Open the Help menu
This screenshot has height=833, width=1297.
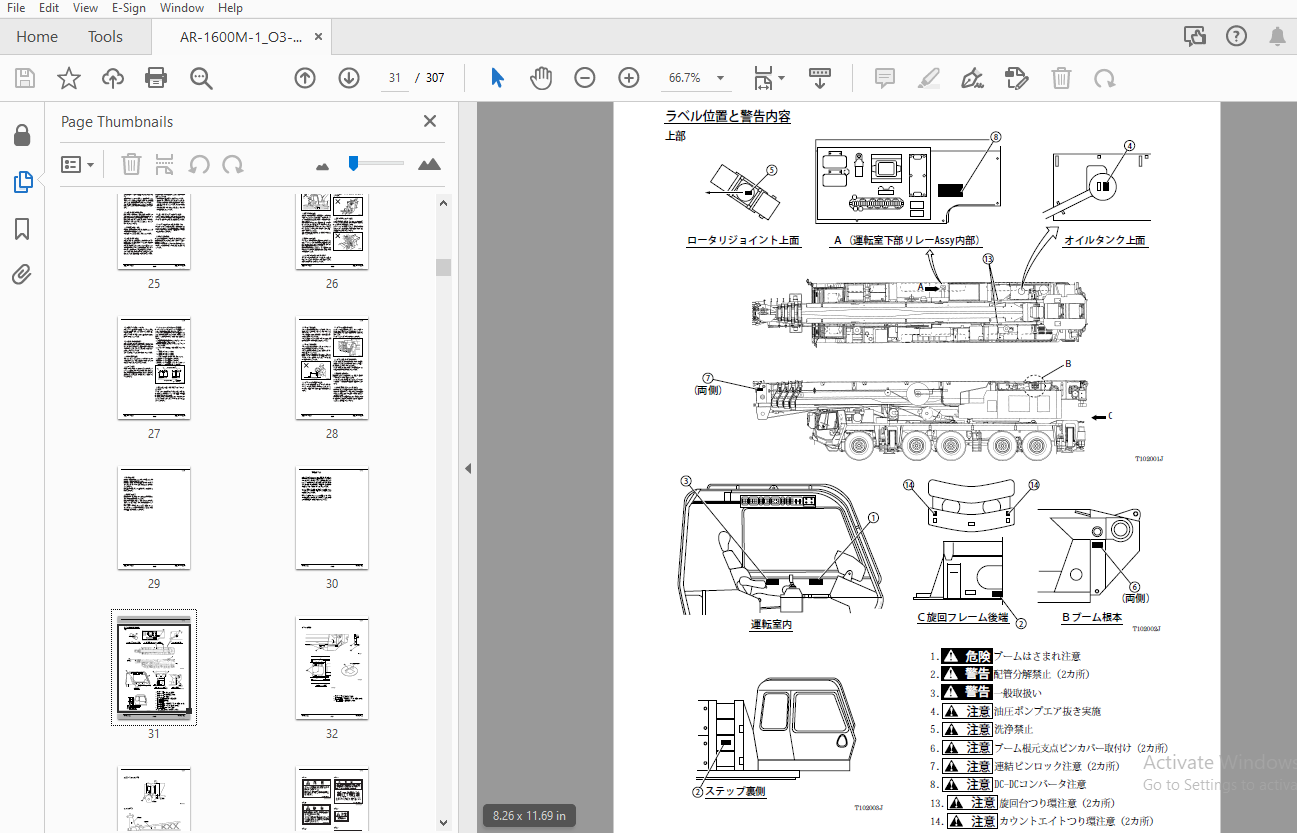(230, 8)
